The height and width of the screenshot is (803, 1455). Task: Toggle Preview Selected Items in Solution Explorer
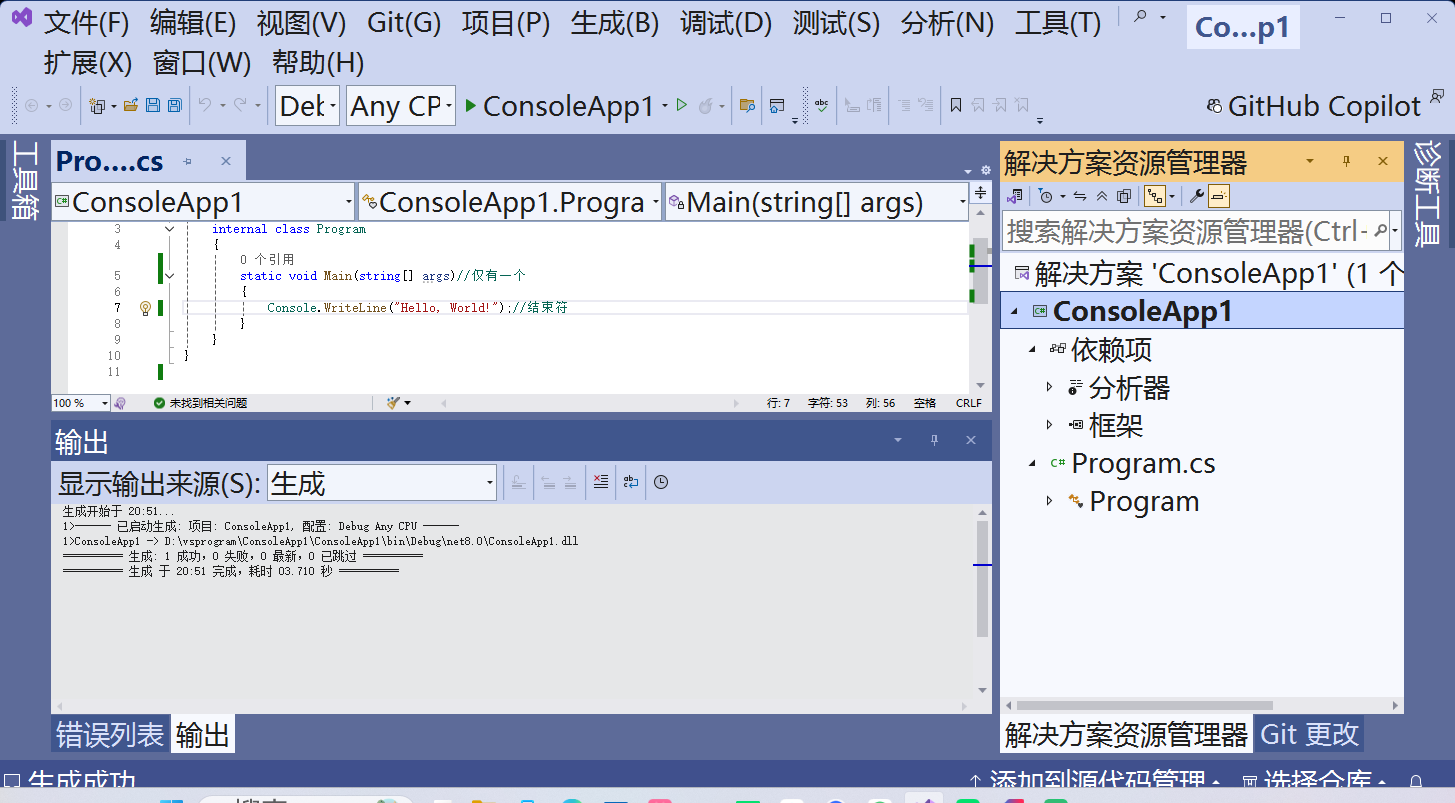[x=1218, y=196]
